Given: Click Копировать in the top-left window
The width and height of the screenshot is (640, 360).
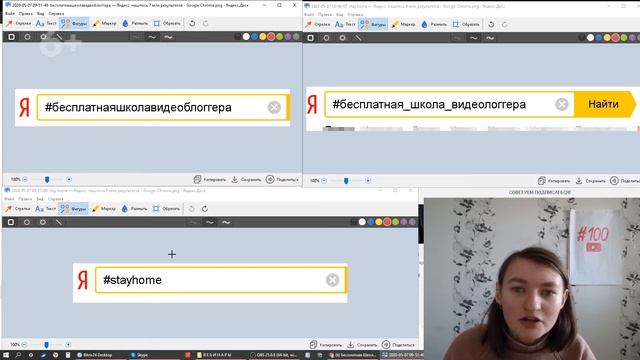Looking at the screenshot, I should pos(210,179).
